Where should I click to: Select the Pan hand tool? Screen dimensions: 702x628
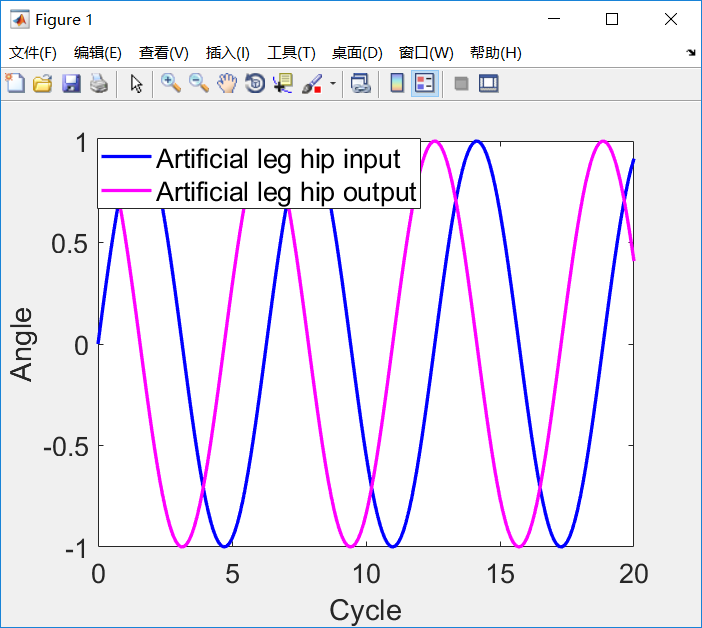[x=227, y=83]
